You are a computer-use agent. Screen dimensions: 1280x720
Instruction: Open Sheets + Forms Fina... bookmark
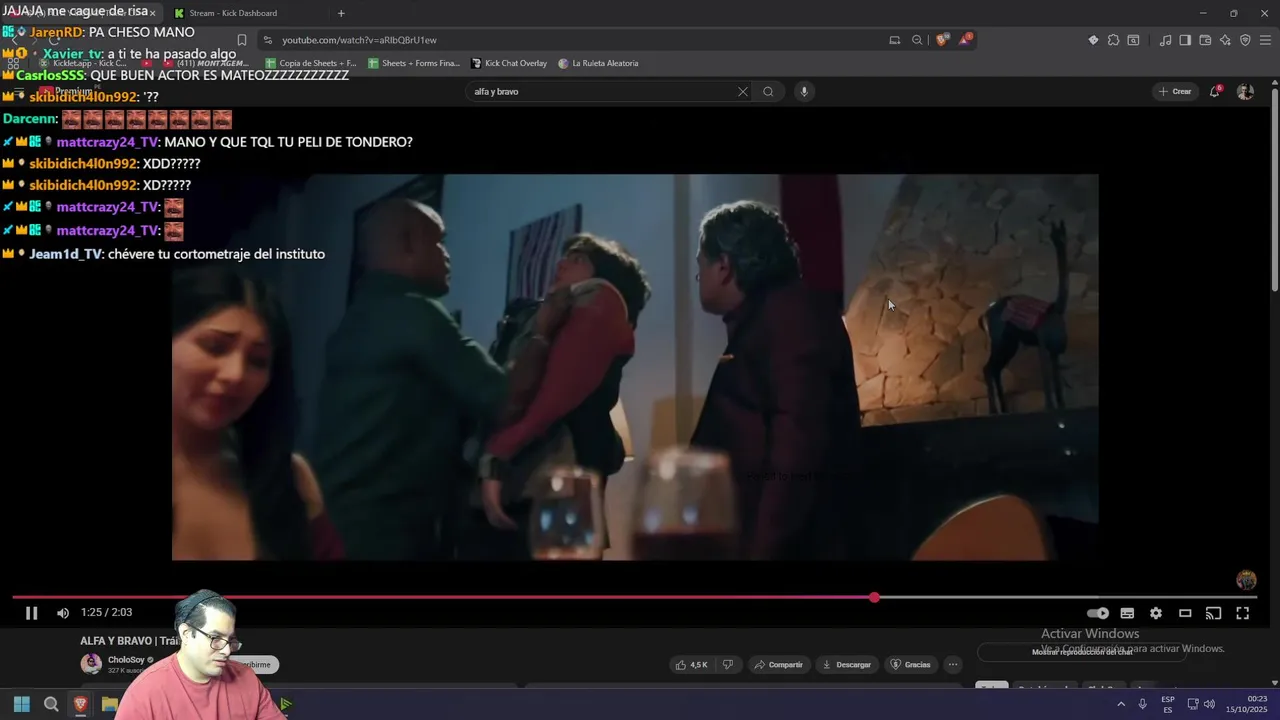(x=414, y=63)
